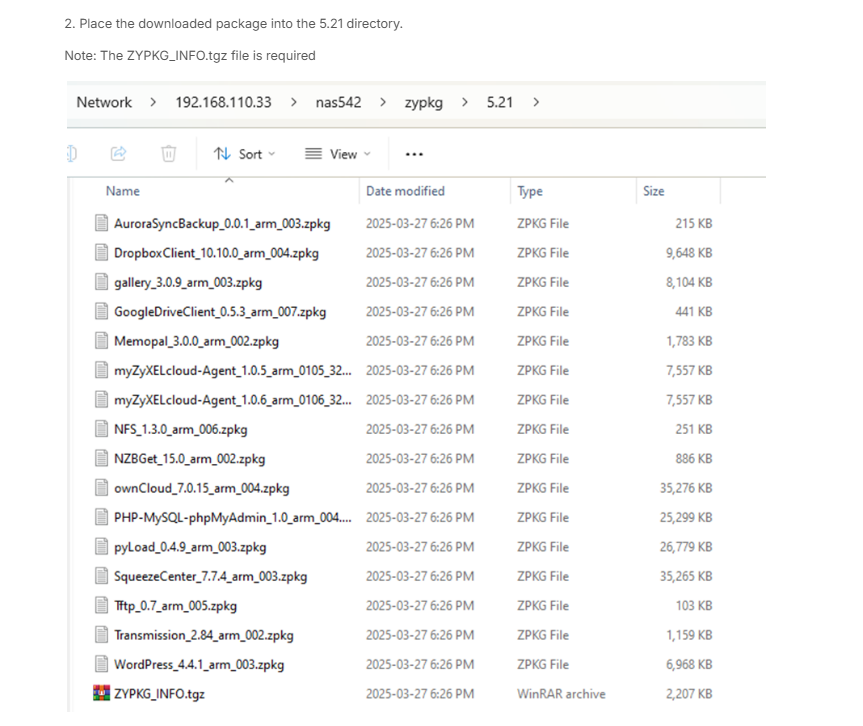Screen dimensions: 863x726
Task: Click the 9,648 KB size value
Action: click(x=689, y=253)
